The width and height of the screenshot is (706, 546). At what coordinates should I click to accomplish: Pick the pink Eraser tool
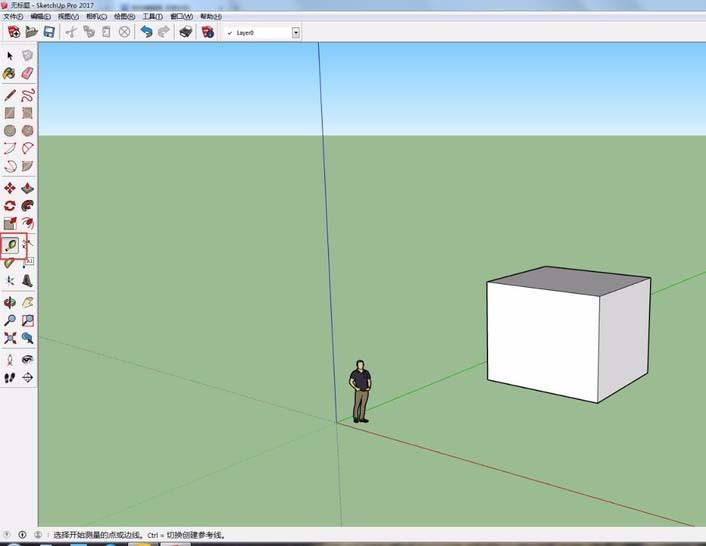coord(27,73)
